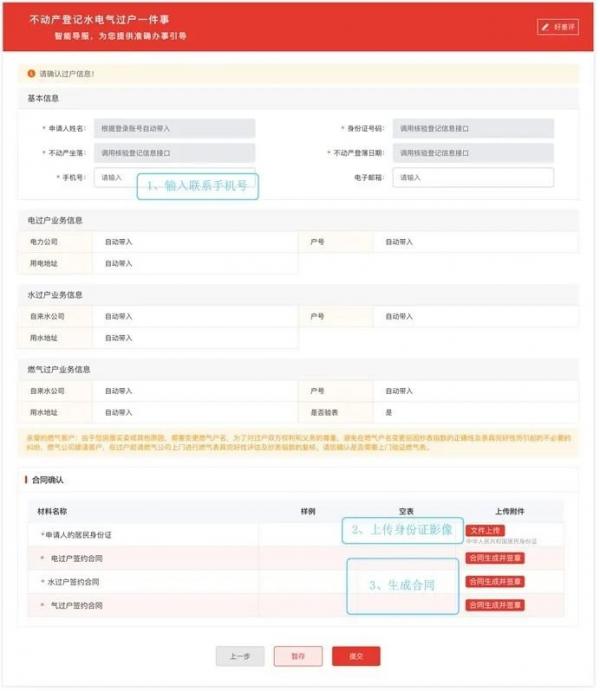600x691 pixels.
Task: Click the 电子邮箱 input box
Action: click(x=473, y=177)
